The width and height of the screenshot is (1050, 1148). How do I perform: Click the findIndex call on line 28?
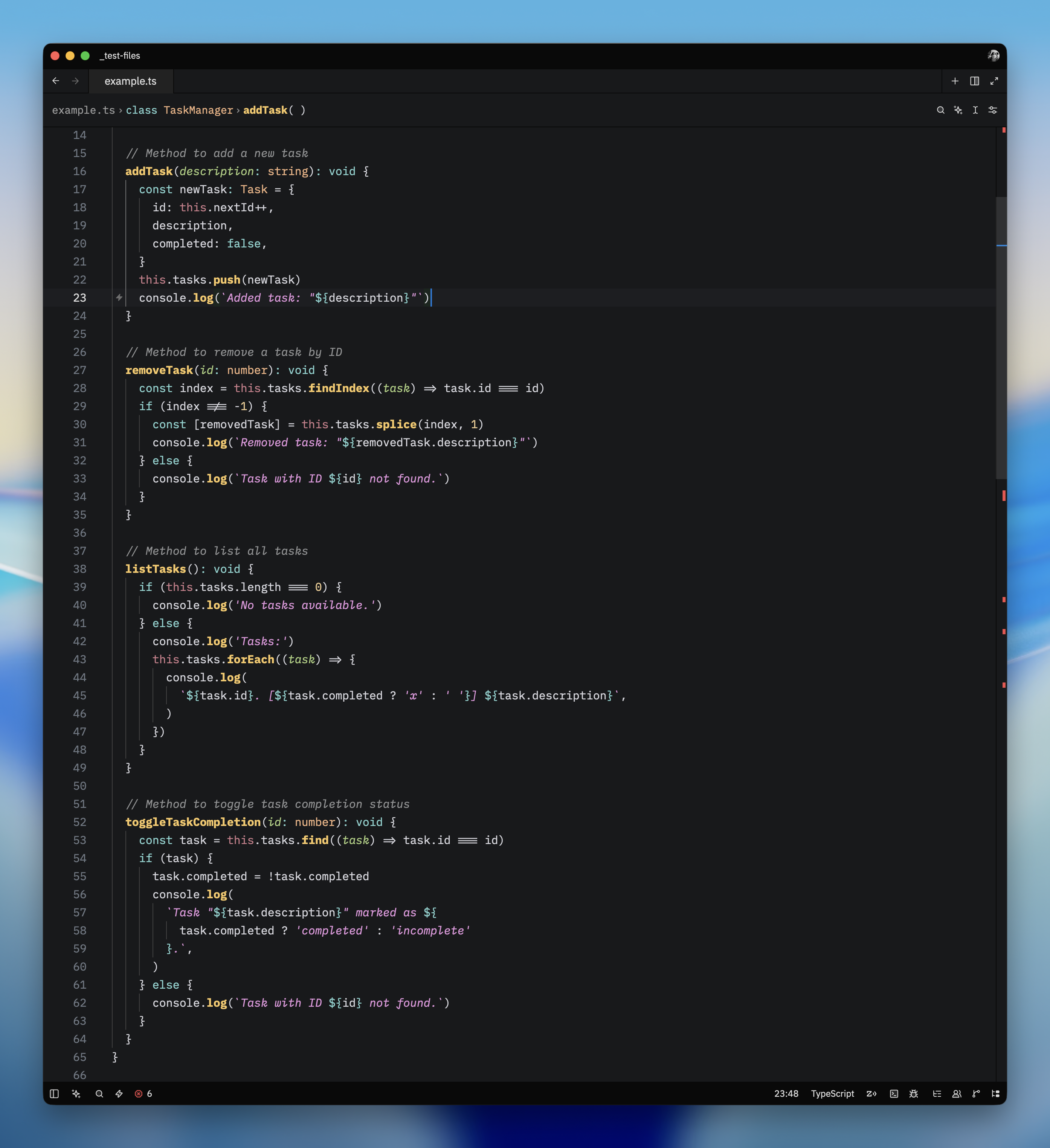[x=339, y=388]
